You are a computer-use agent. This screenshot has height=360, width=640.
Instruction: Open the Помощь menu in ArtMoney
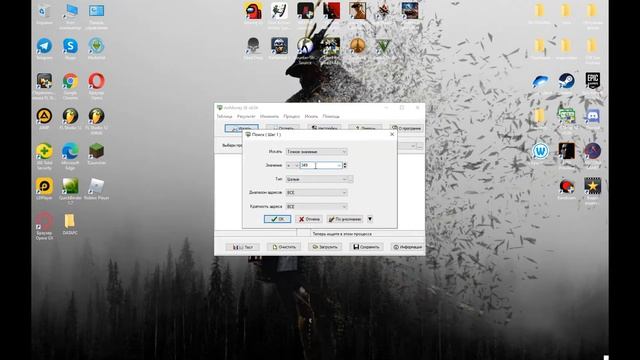[x=331, y=116]
